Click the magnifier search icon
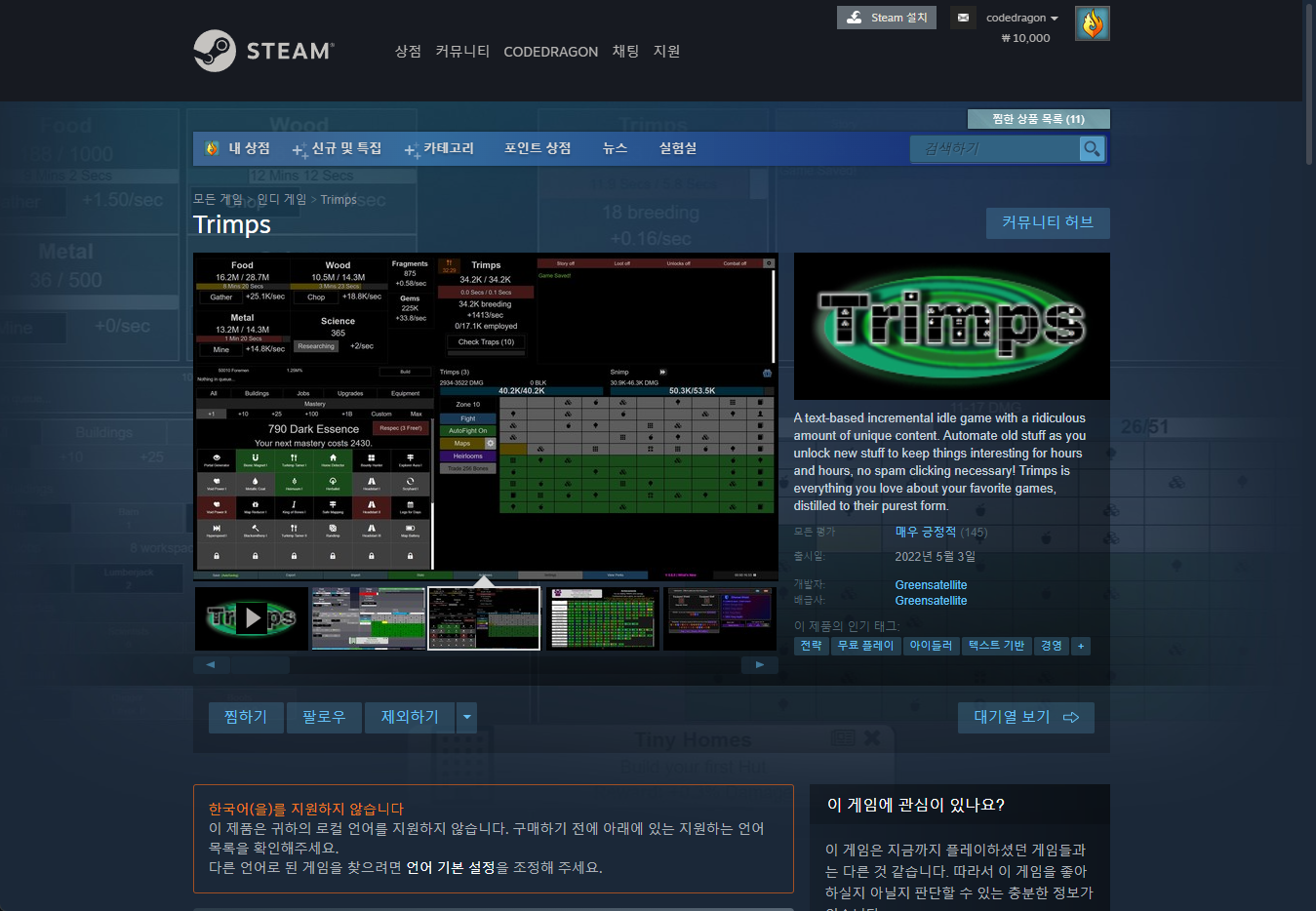 pos(1092,148)
